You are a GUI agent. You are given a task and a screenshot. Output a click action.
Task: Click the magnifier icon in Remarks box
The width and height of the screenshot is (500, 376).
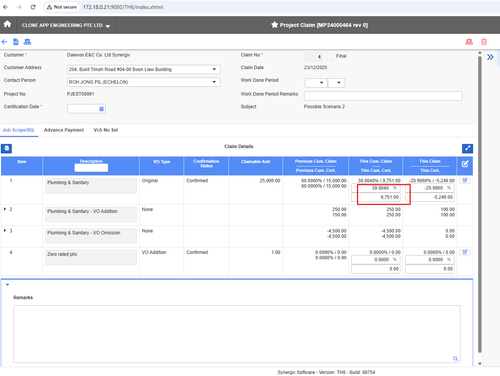455,359
